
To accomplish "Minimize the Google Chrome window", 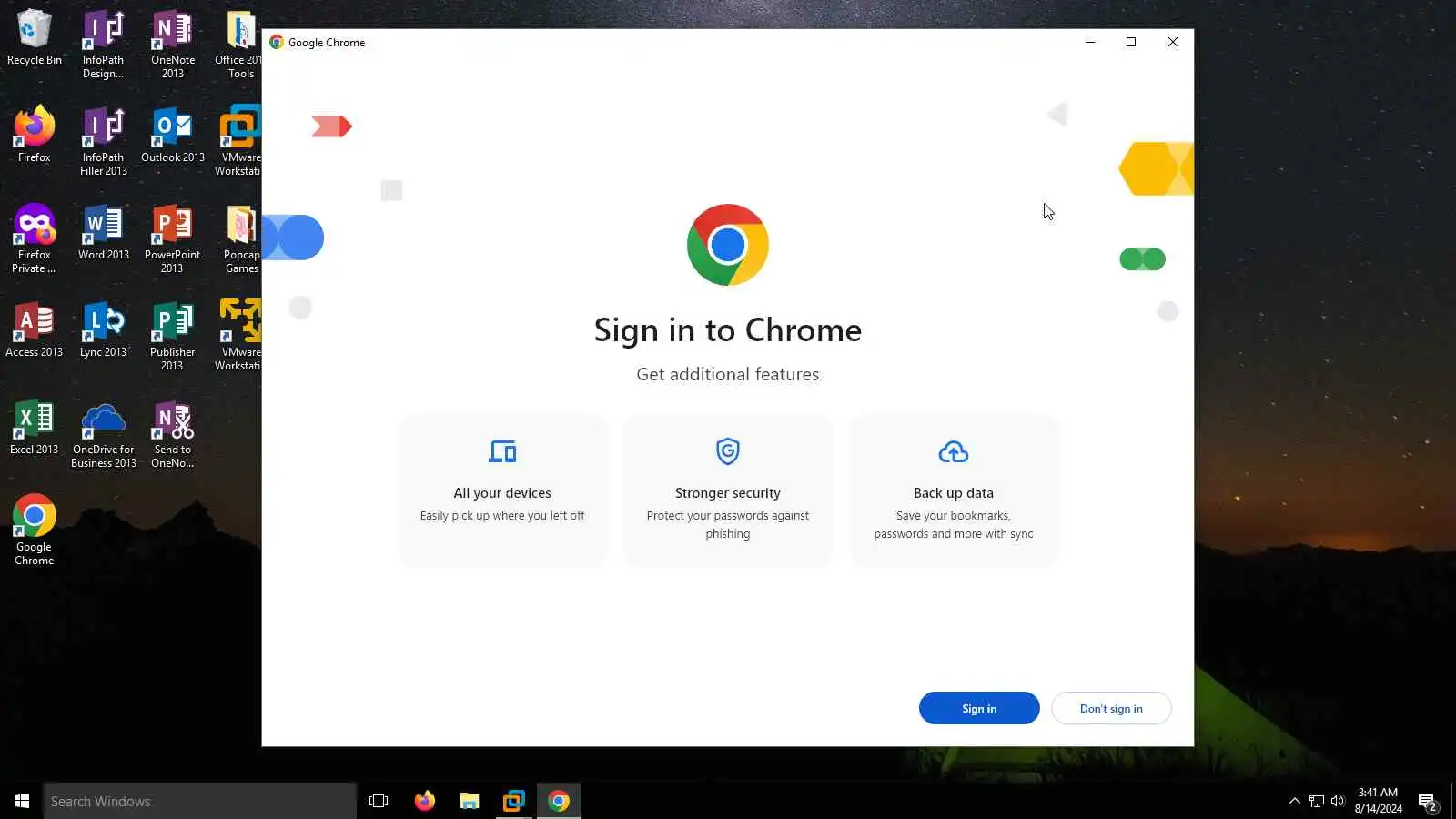I will pyautogui.click(x=1090, y=42).
